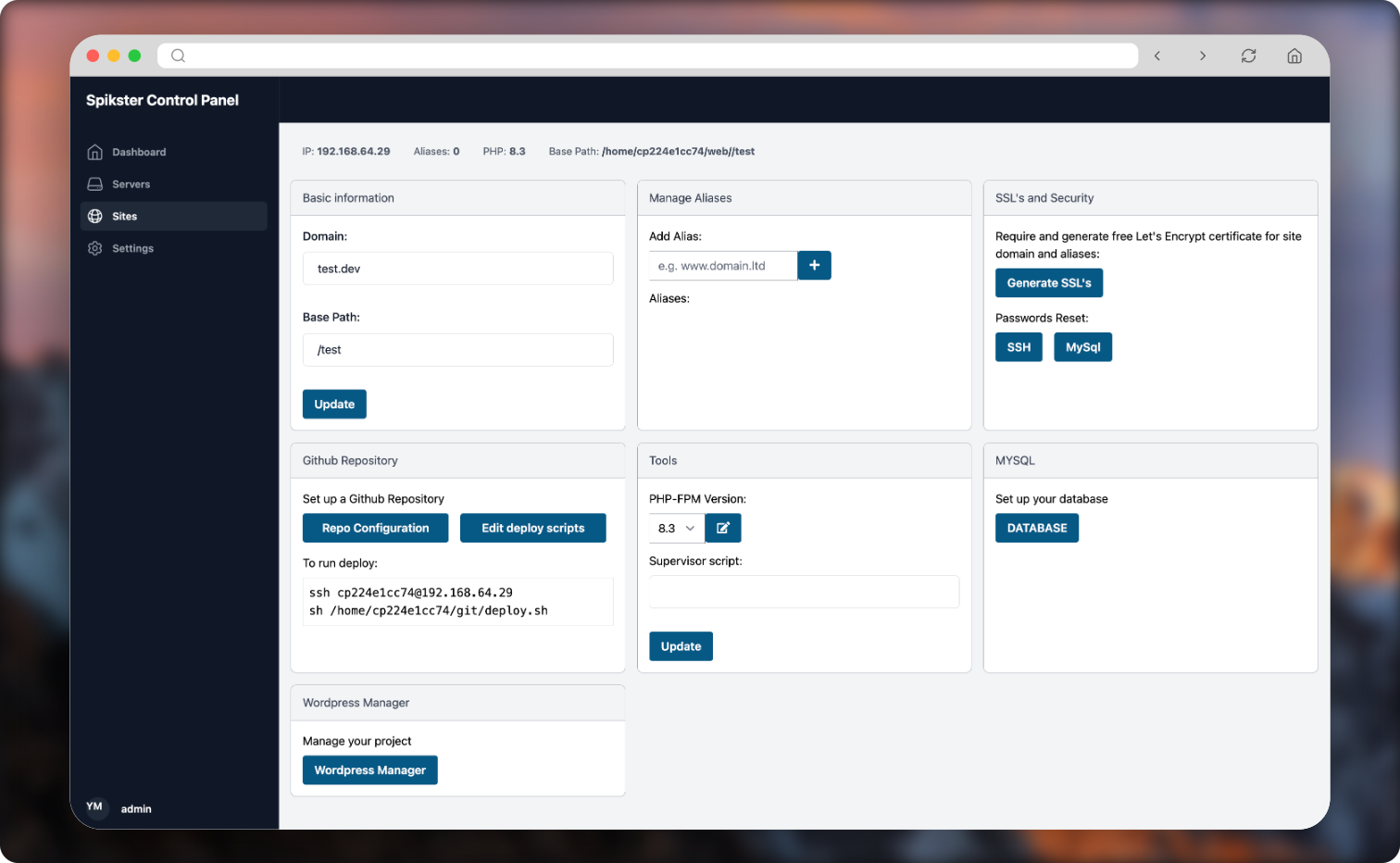This screenshot has height=863, width=1400.
Task: Add alias with the plus button
Action: coord(814,266)
